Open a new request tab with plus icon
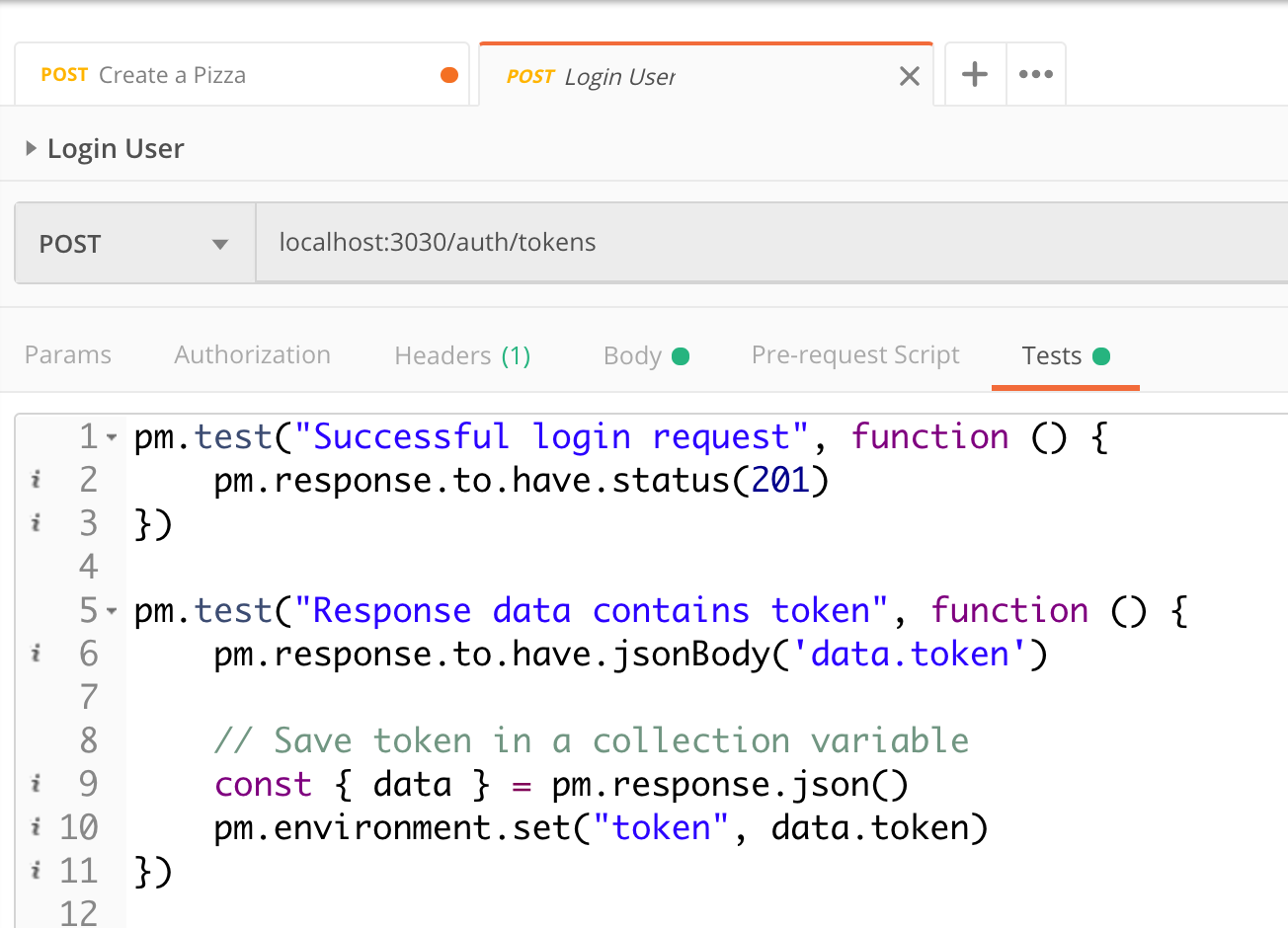 pos(975,74)
